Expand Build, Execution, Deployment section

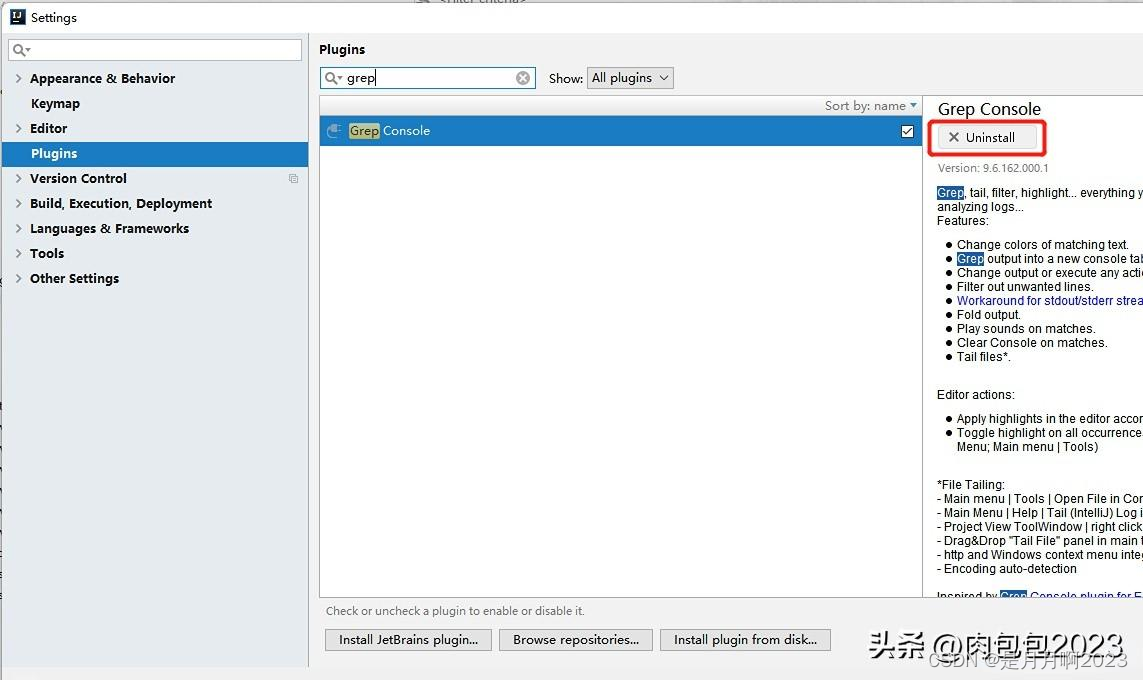(18, 203)
